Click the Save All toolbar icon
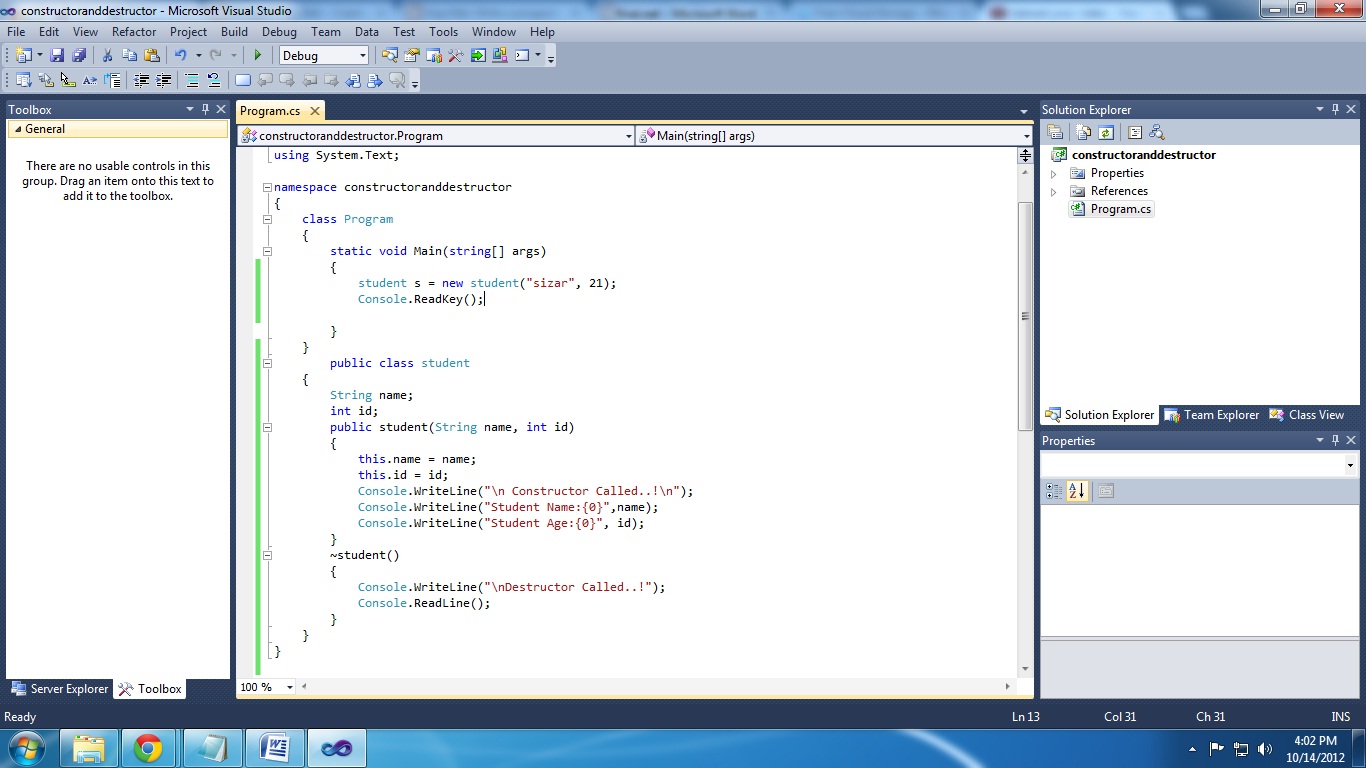The image size is (1366, 768). [79, 55]
